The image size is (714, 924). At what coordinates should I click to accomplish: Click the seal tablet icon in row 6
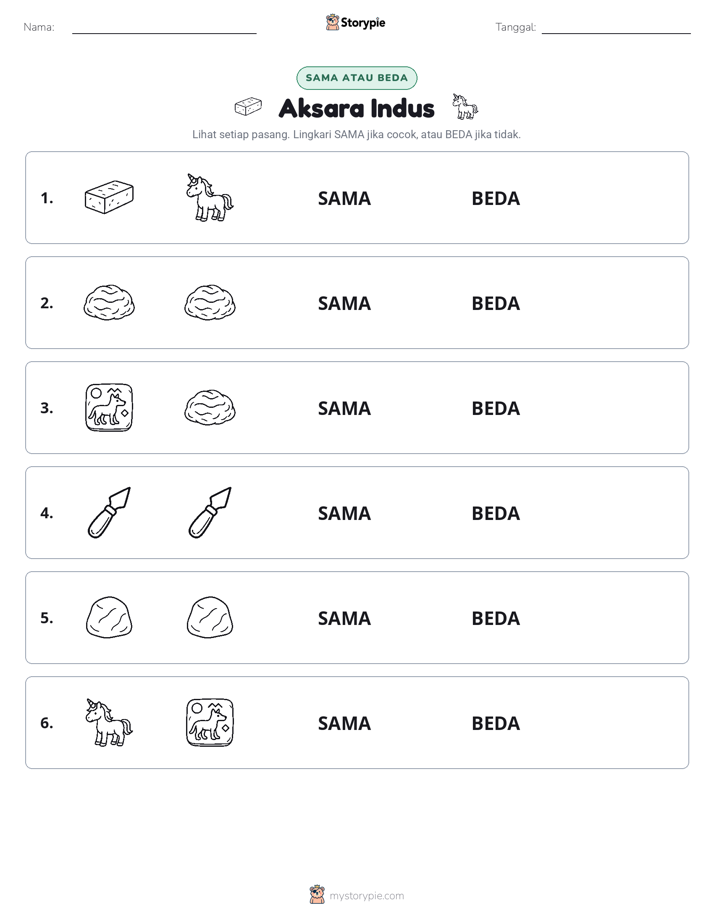(x=210, y=722)
